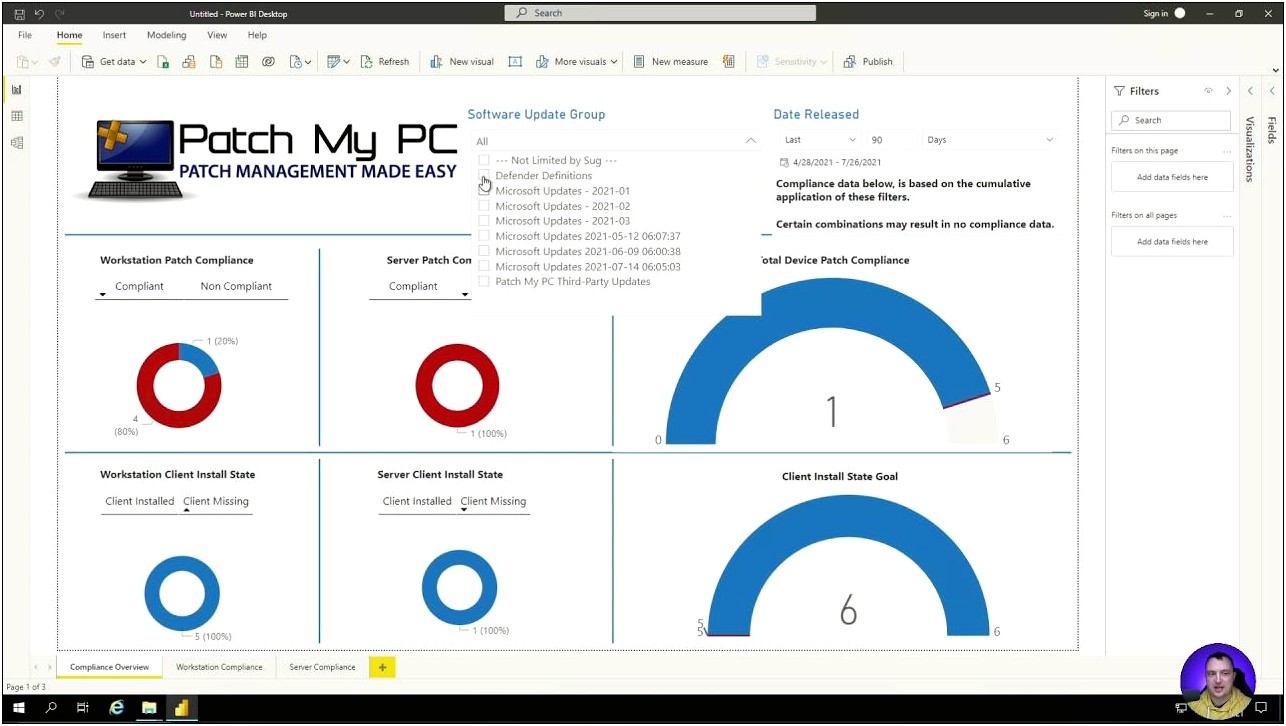Expand the Fields pane
Screen dimensions: 1286x726
point(1272,91)
